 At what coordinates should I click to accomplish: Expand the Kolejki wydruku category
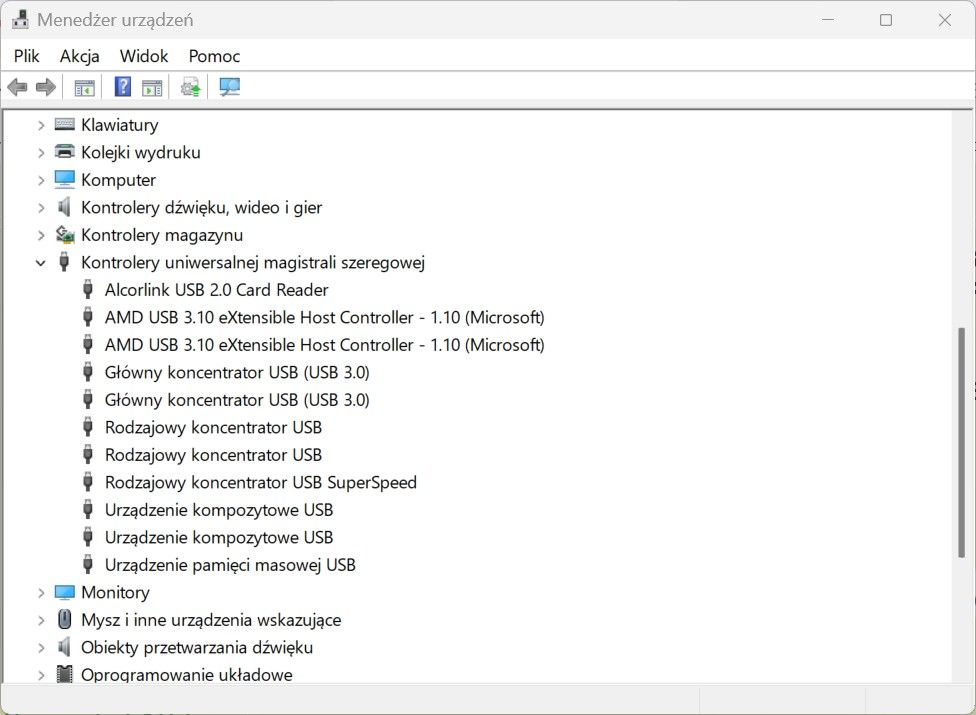41,152
